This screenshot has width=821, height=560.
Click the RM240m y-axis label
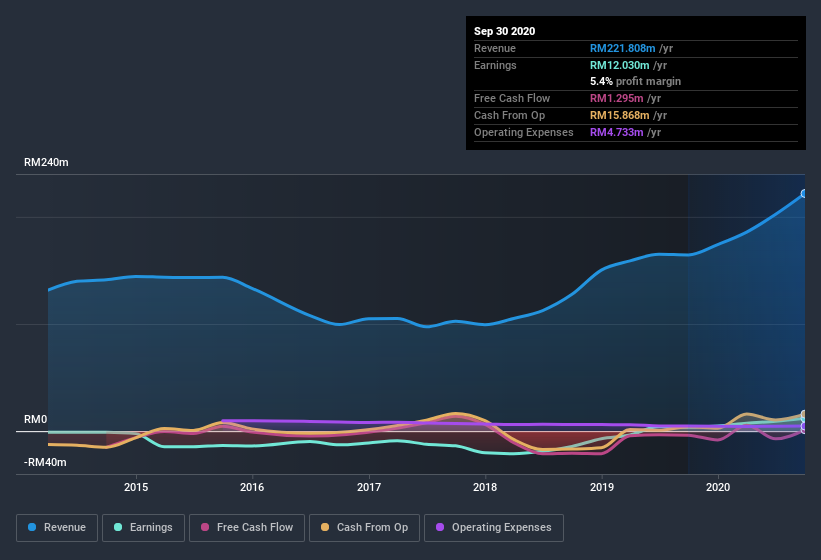pos(46,162)
